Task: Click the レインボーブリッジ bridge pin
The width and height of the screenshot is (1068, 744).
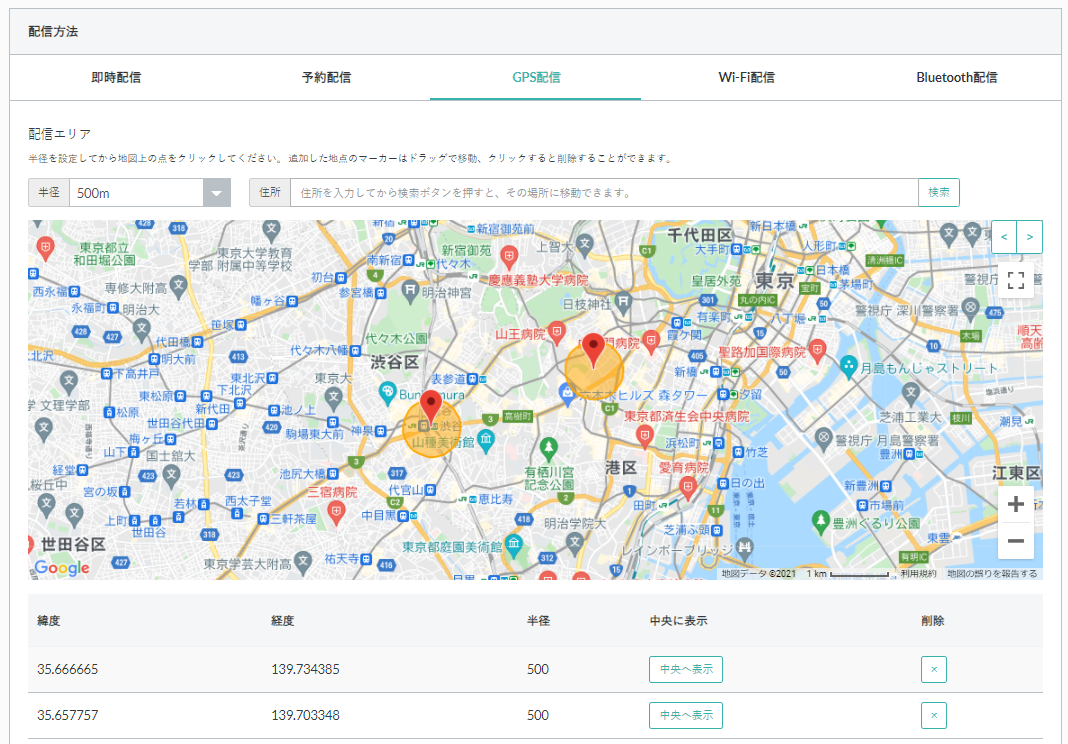Action: click(x=745, y=547)
